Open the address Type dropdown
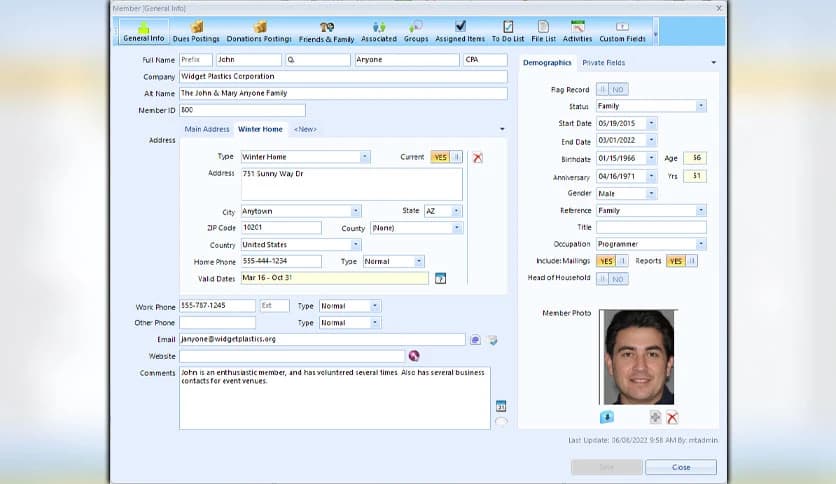The width and height of the screenshot is (836, 484). 364,157
